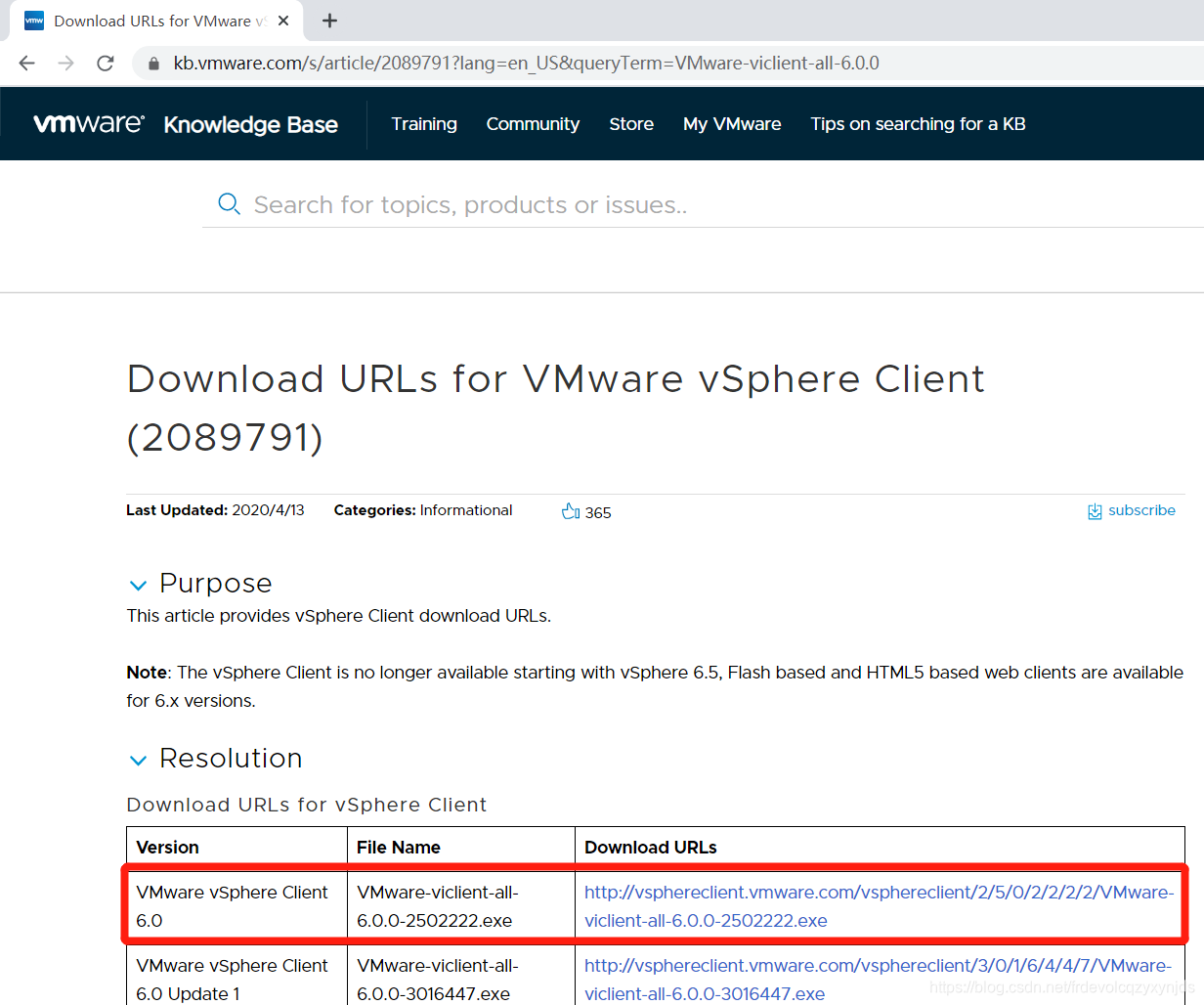Open the Training menu item
Image resolution: width=1204 pixels, height=1005 pixels.
tap(424, 124)
